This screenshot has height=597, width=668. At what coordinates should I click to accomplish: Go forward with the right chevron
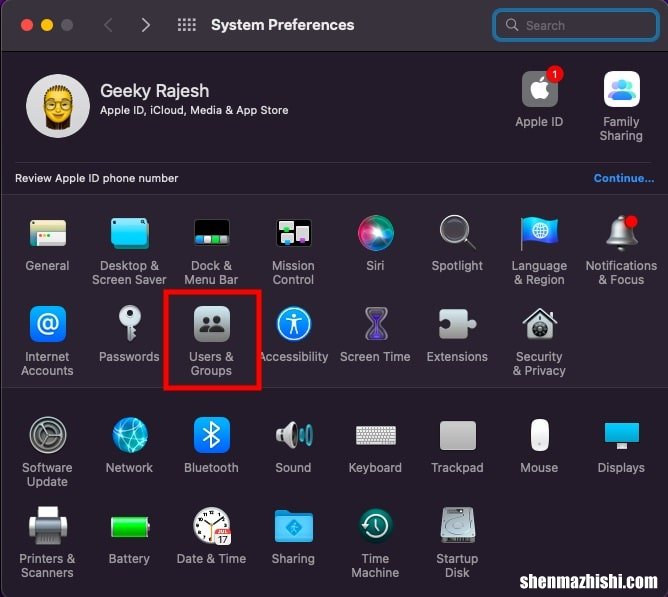(x=145, y=25)
